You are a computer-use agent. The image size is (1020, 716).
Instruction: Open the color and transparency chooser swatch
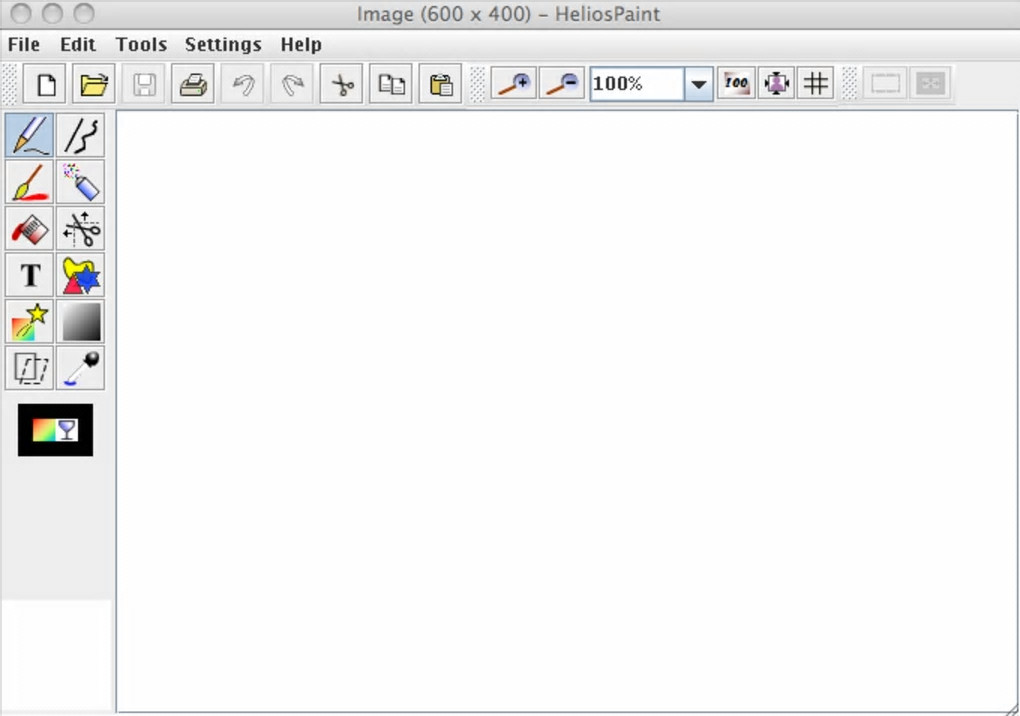(x=55, y=430)
